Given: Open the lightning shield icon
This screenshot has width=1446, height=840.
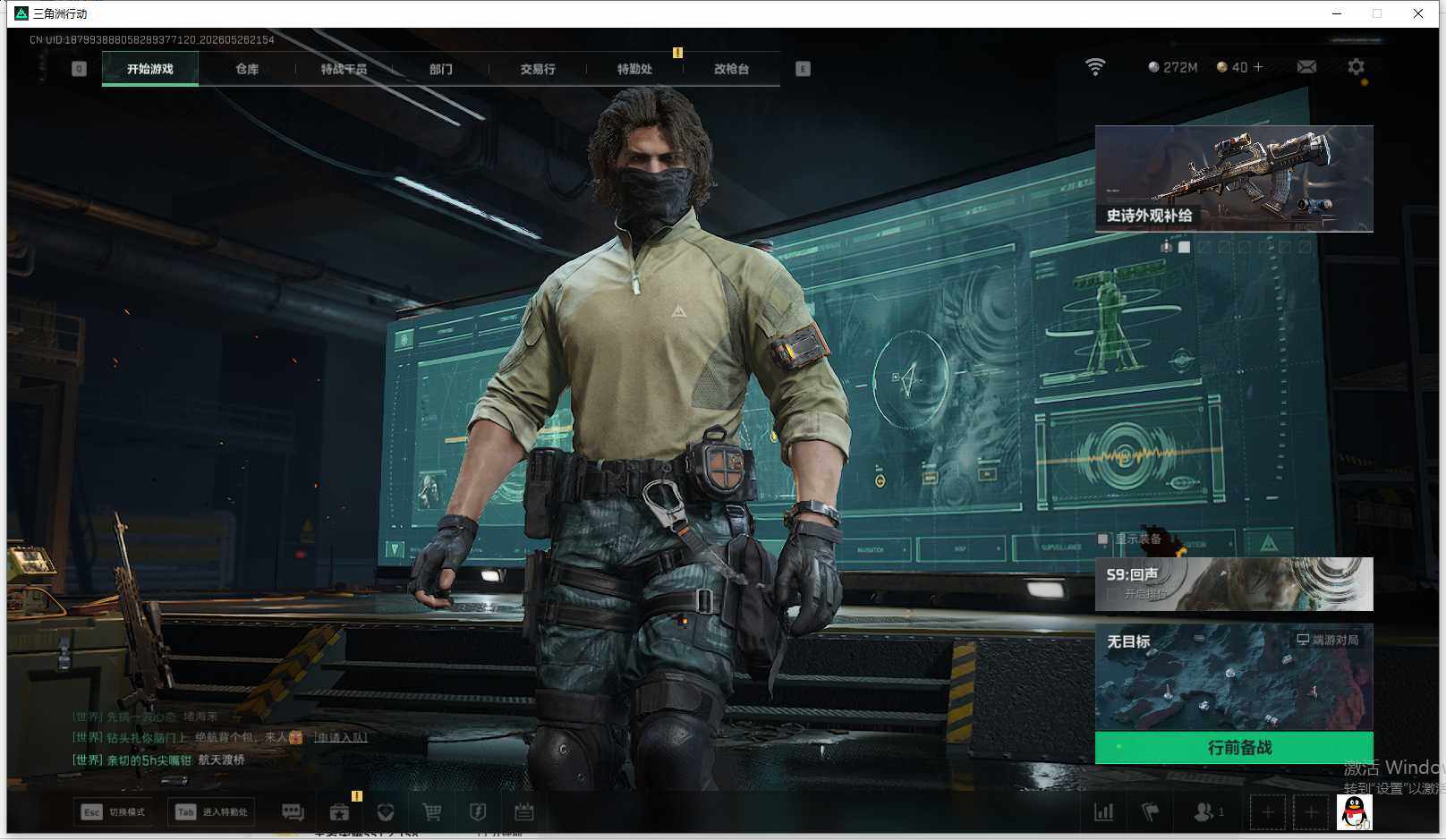Looking at the screenshot, I should point(478,812).
